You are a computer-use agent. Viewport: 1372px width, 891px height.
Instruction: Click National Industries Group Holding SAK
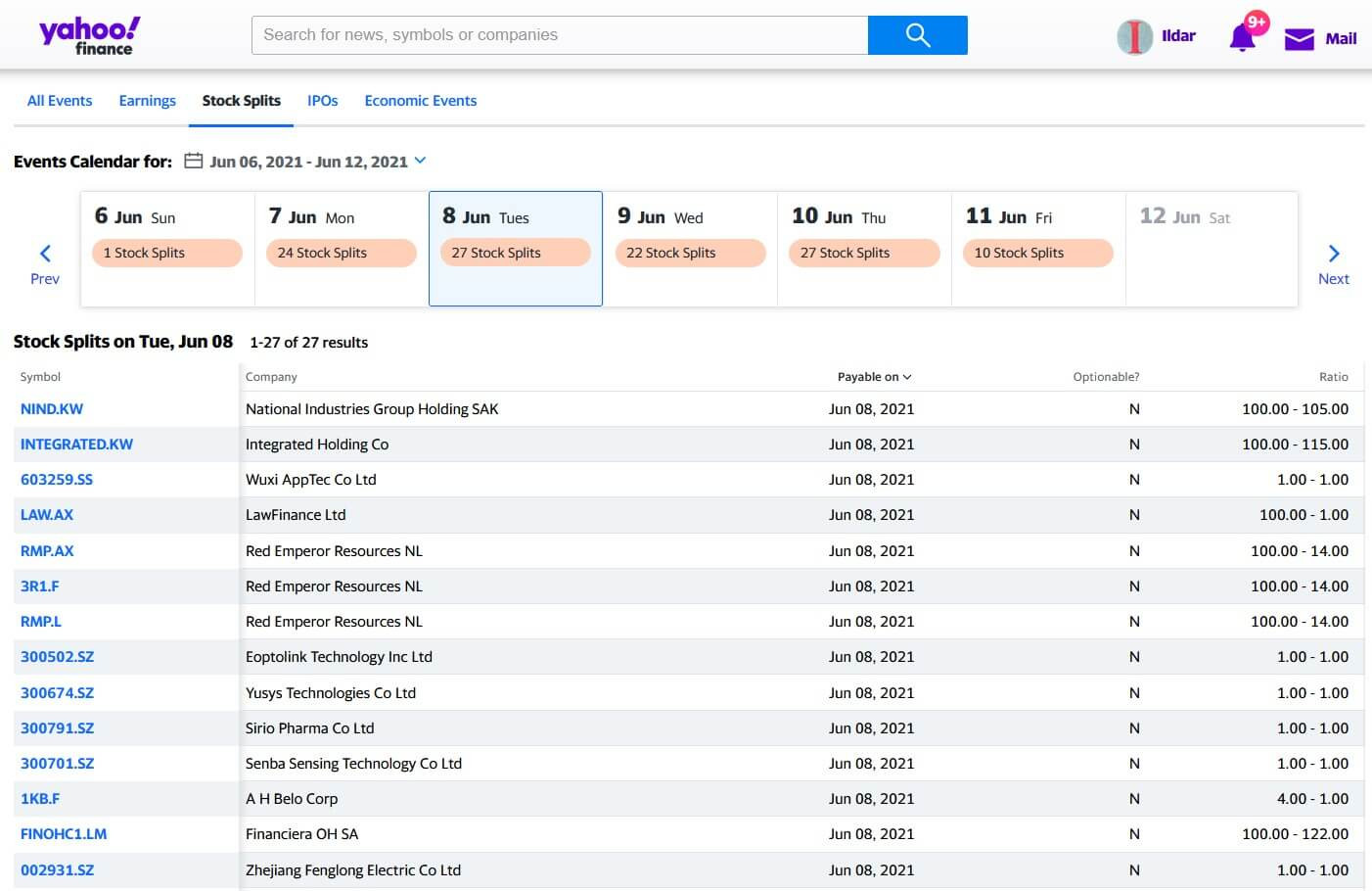[x=372, y=409]
